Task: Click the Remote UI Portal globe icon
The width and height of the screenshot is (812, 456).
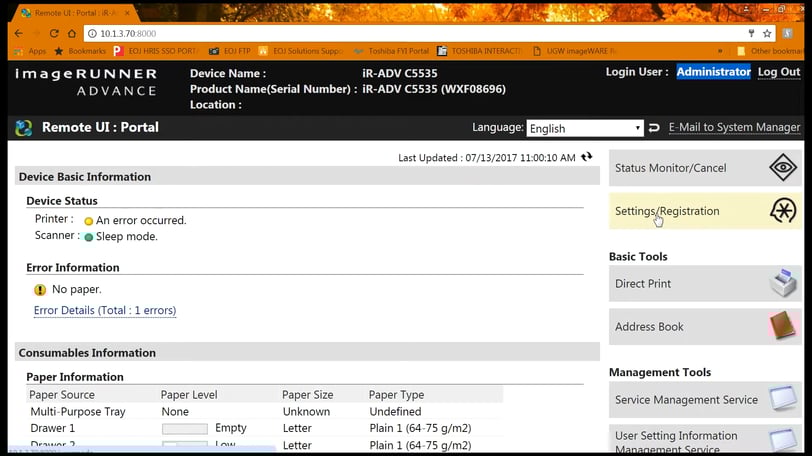Action: (x=24, y=127)
